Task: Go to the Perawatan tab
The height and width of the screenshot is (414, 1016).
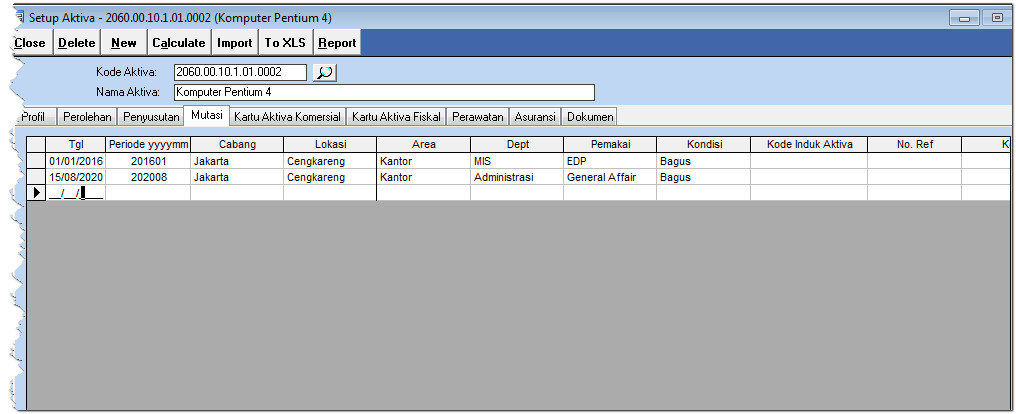Action: coord(477,117)
